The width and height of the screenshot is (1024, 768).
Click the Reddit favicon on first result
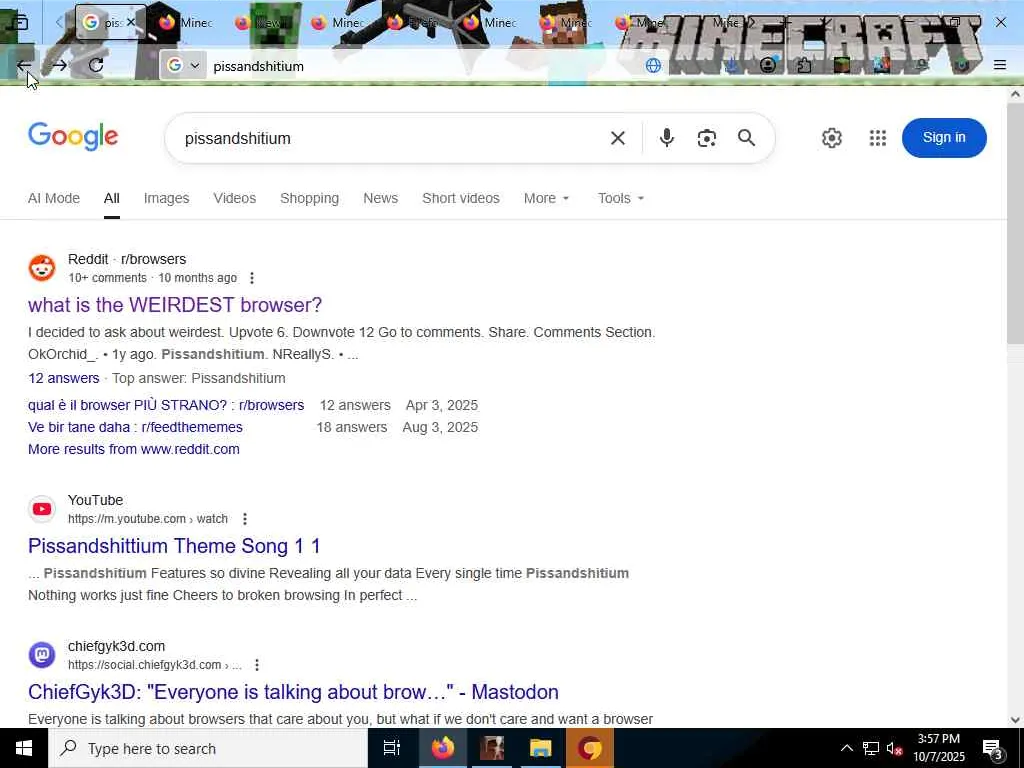(x=42, y=268)
